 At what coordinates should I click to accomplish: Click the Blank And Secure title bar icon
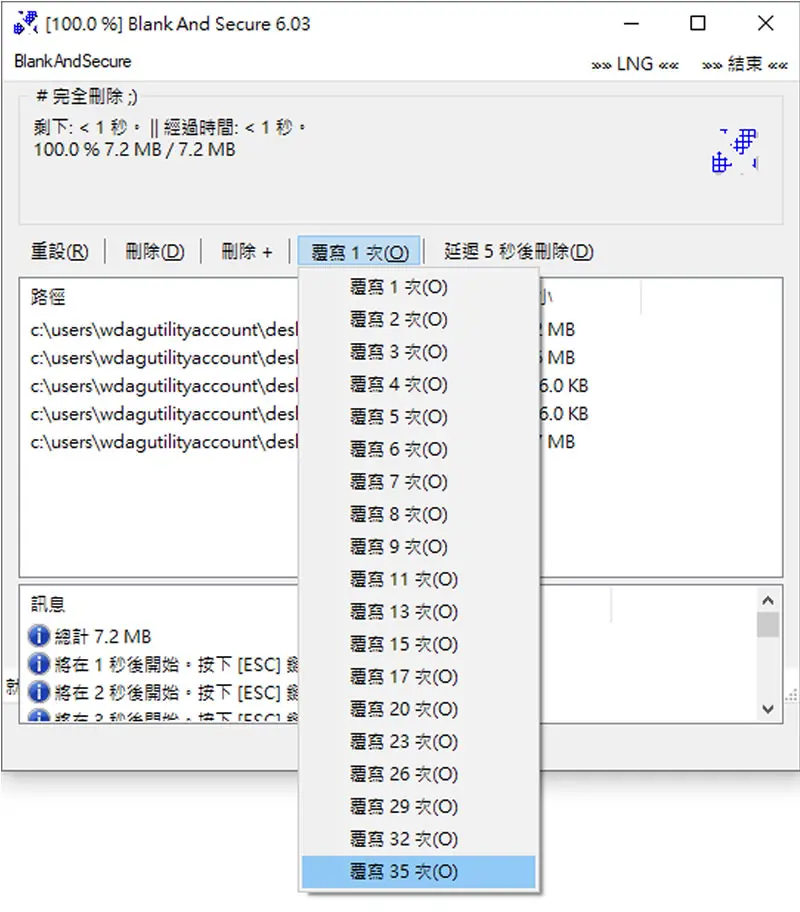pos(26,23)
